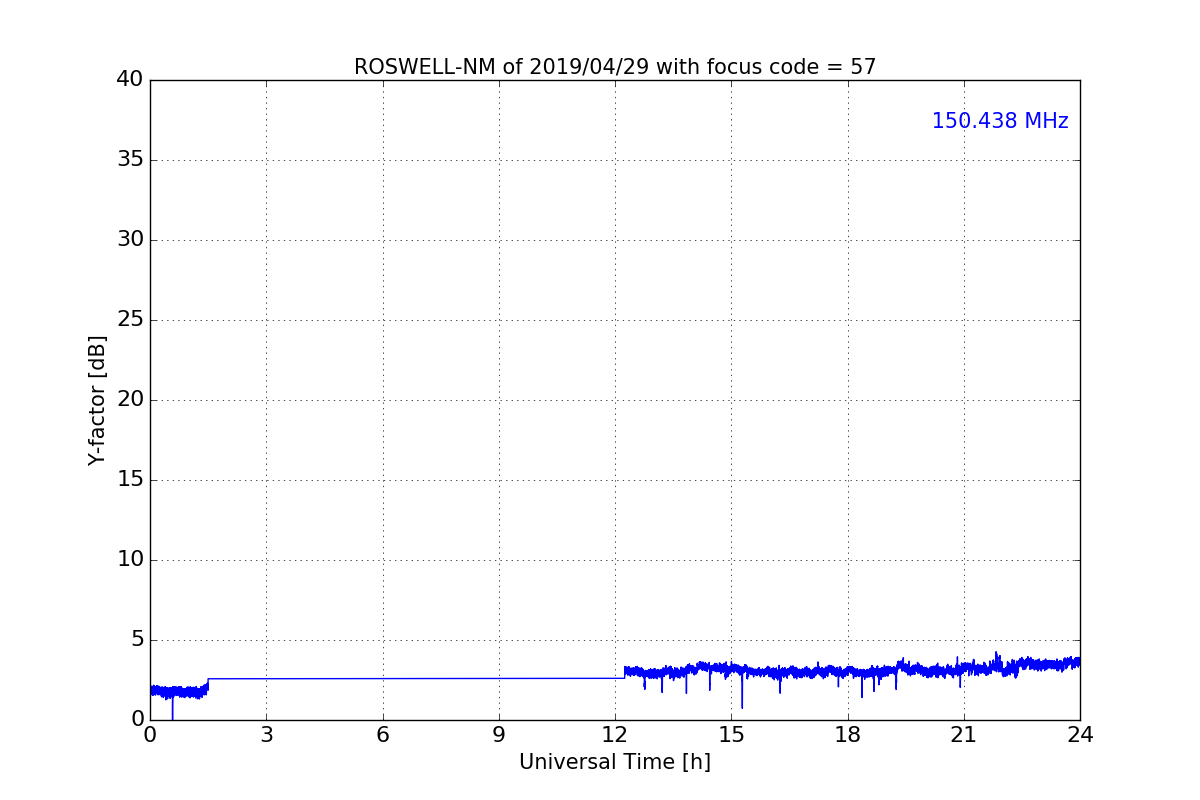The width and height of the screenshot is (1200, 800).
Task: Select the 150.438 MHz frequency label
Action: tap(1000, 121)
